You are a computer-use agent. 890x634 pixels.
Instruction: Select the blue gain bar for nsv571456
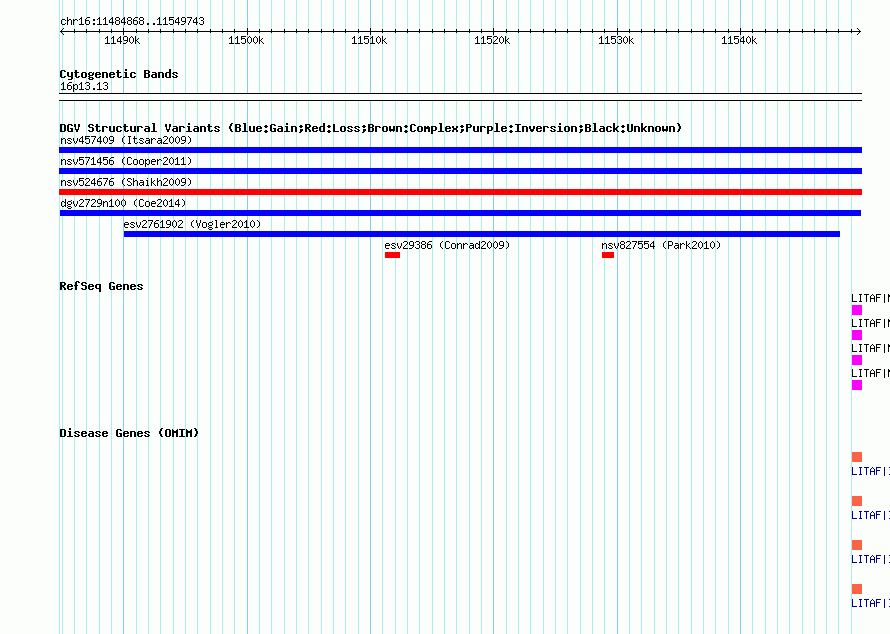(460, 171)
